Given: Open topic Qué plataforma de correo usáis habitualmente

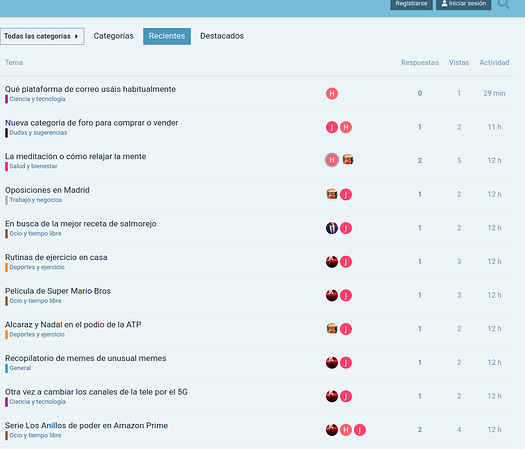Looking at the screenshot, I should point(90,89).
